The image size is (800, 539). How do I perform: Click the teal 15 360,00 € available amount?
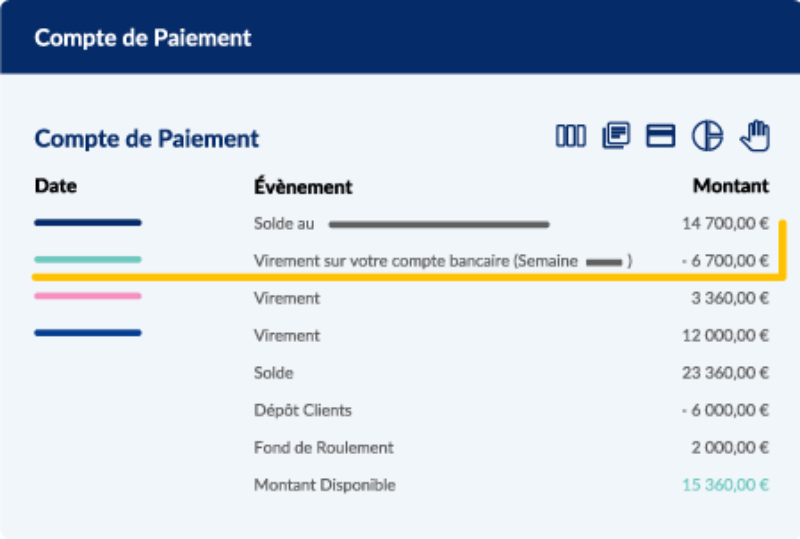[725, 485]
